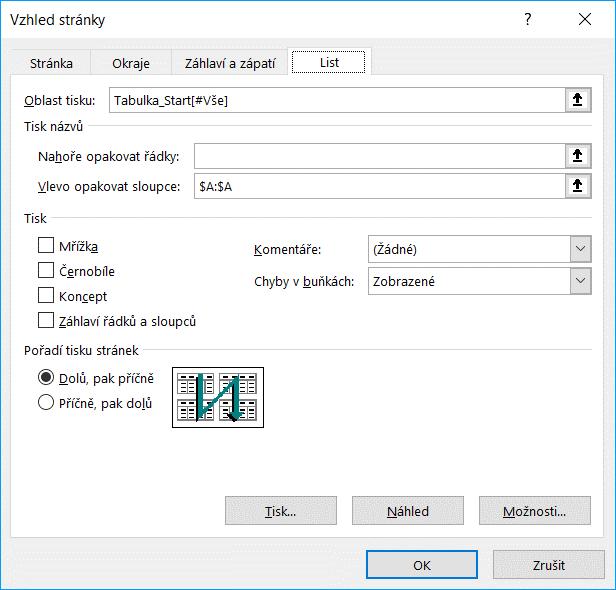The height and width of the screenshot is (590, 616).
Task: Click the Tisk... button
Action: tap(281, 511)
